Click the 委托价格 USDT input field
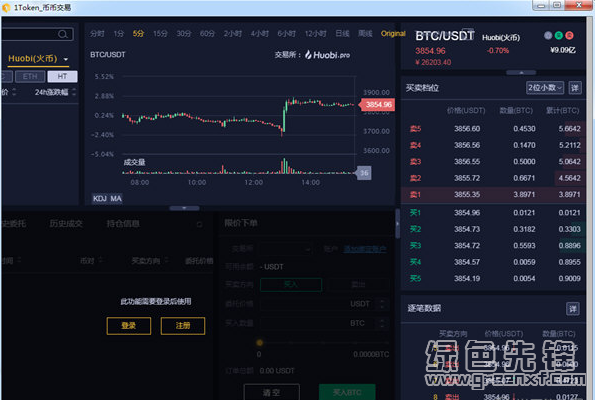Viewport: 595px width, 400px height. [x=324, y=304]
